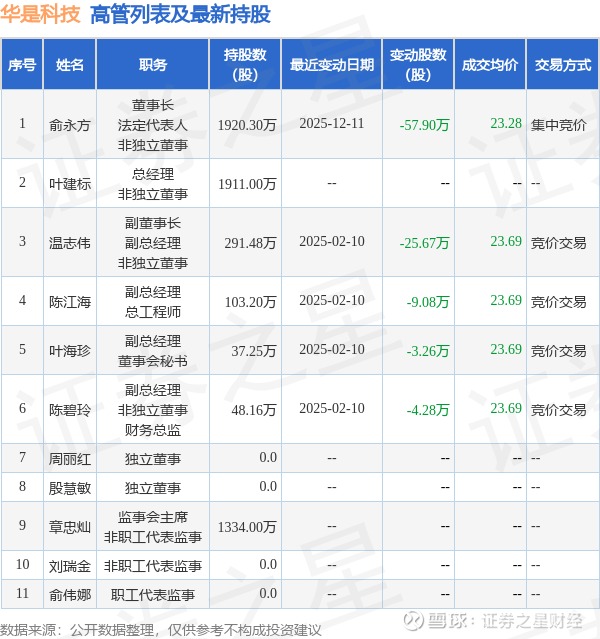
Task: Select the name 陈碧玲
Action: click(70, 410)
